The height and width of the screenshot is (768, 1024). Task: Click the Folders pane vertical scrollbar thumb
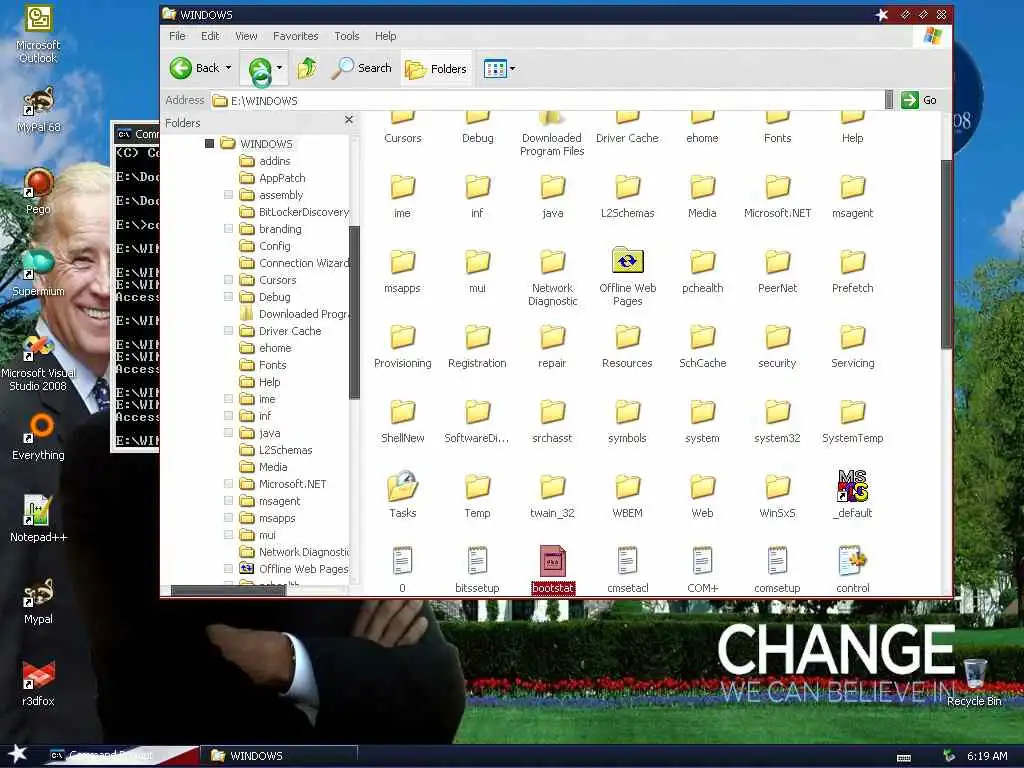pos(354,312)
